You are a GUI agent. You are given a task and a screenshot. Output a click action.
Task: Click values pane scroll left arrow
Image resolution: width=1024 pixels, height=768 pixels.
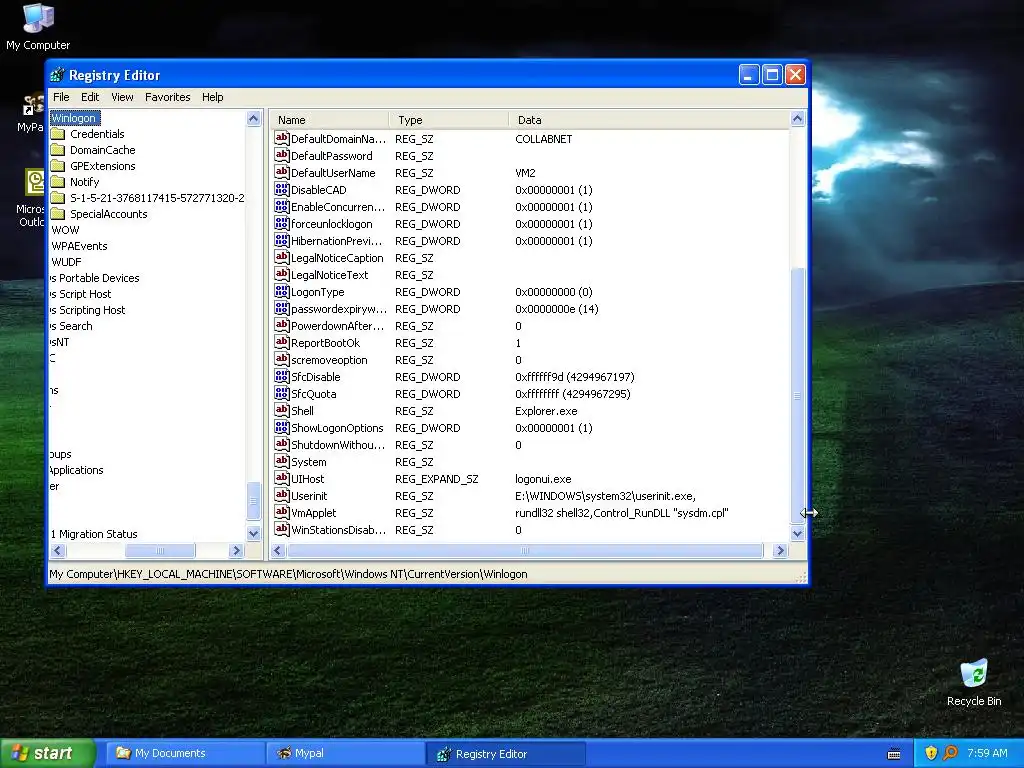(278, 551)
